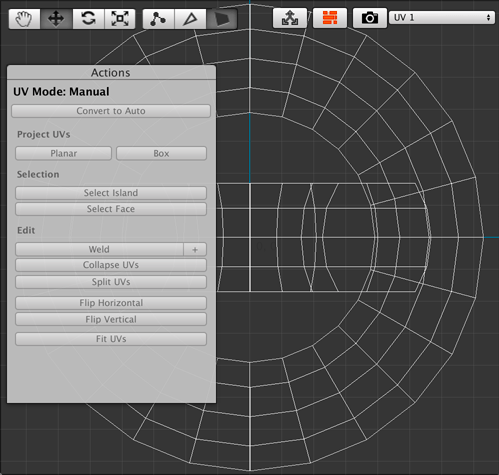Viewport: 499px width, 475px height.
Task: Switch to vertex selection mode
Action: (x=158, y=19)
